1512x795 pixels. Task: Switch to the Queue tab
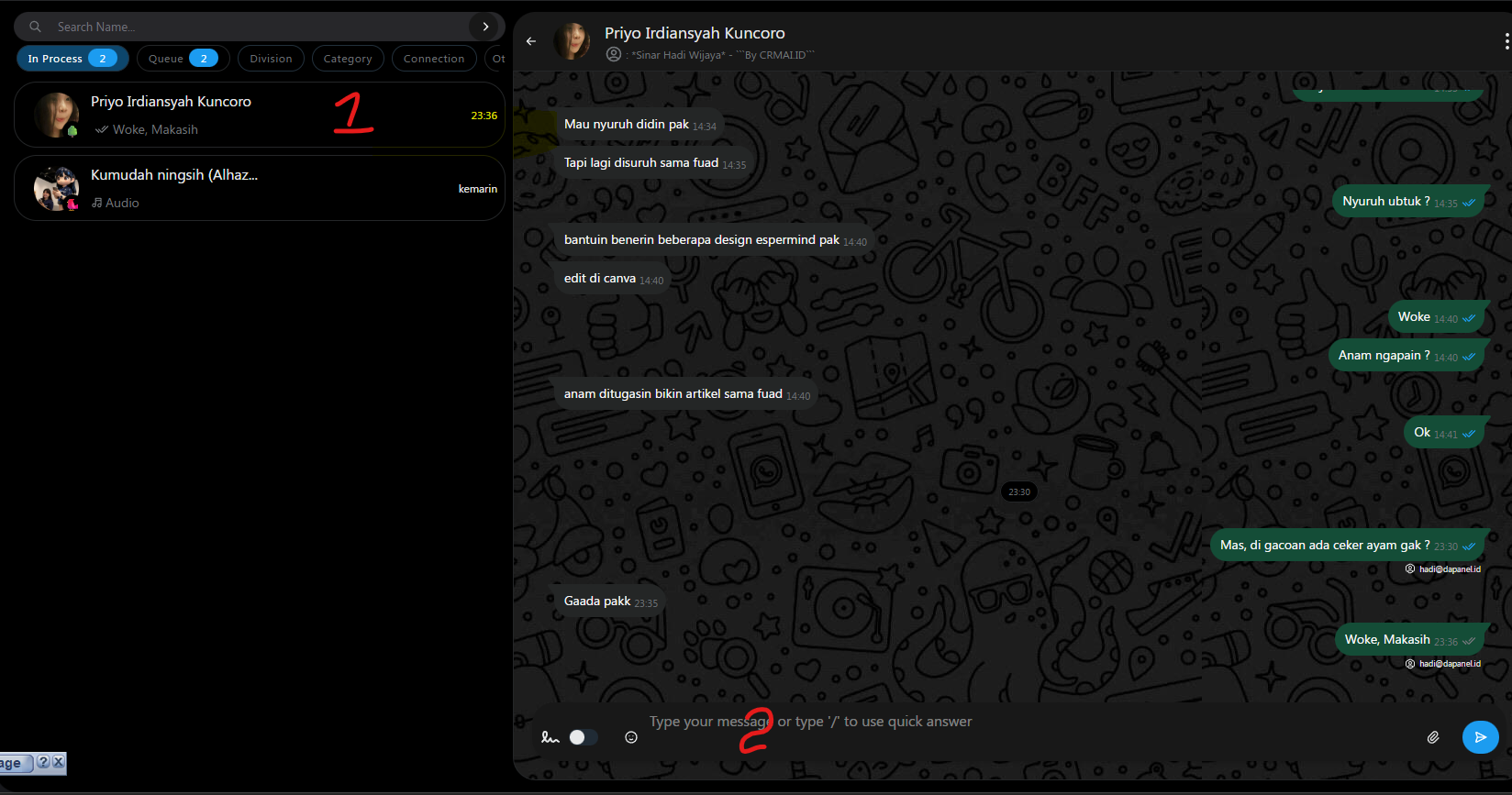(x=183, y=58)
